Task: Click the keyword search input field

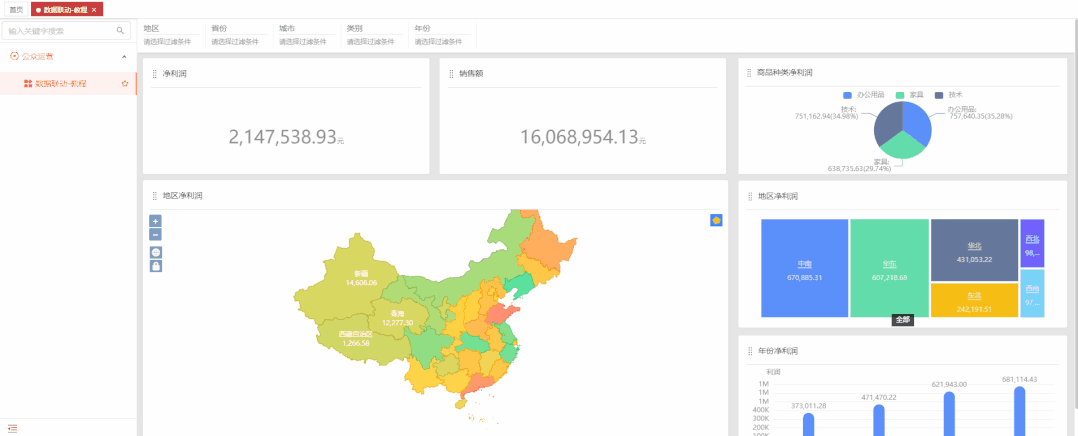Action: [58, 31]
